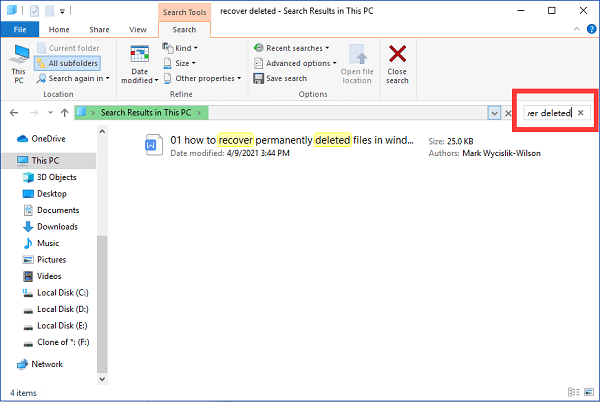The image size is (600, 402).
Task: Open the Word document search result
Action: click(153, 146)
